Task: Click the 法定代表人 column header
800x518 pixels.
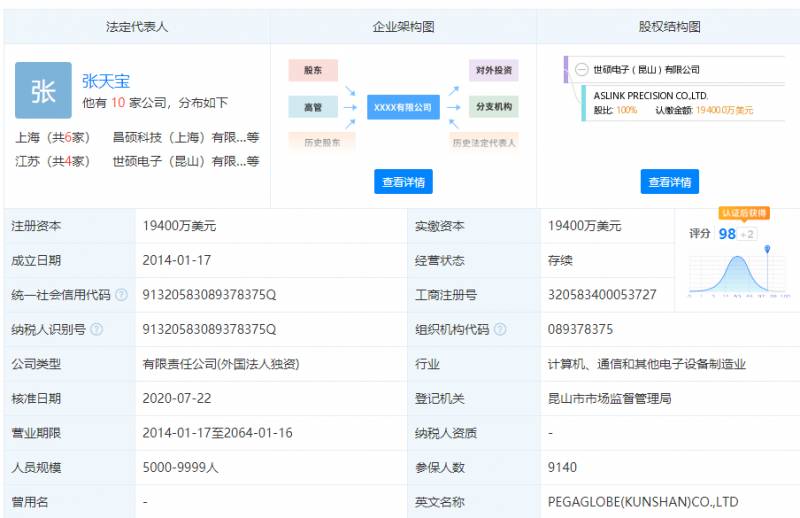Action: (x=137, y=27)
